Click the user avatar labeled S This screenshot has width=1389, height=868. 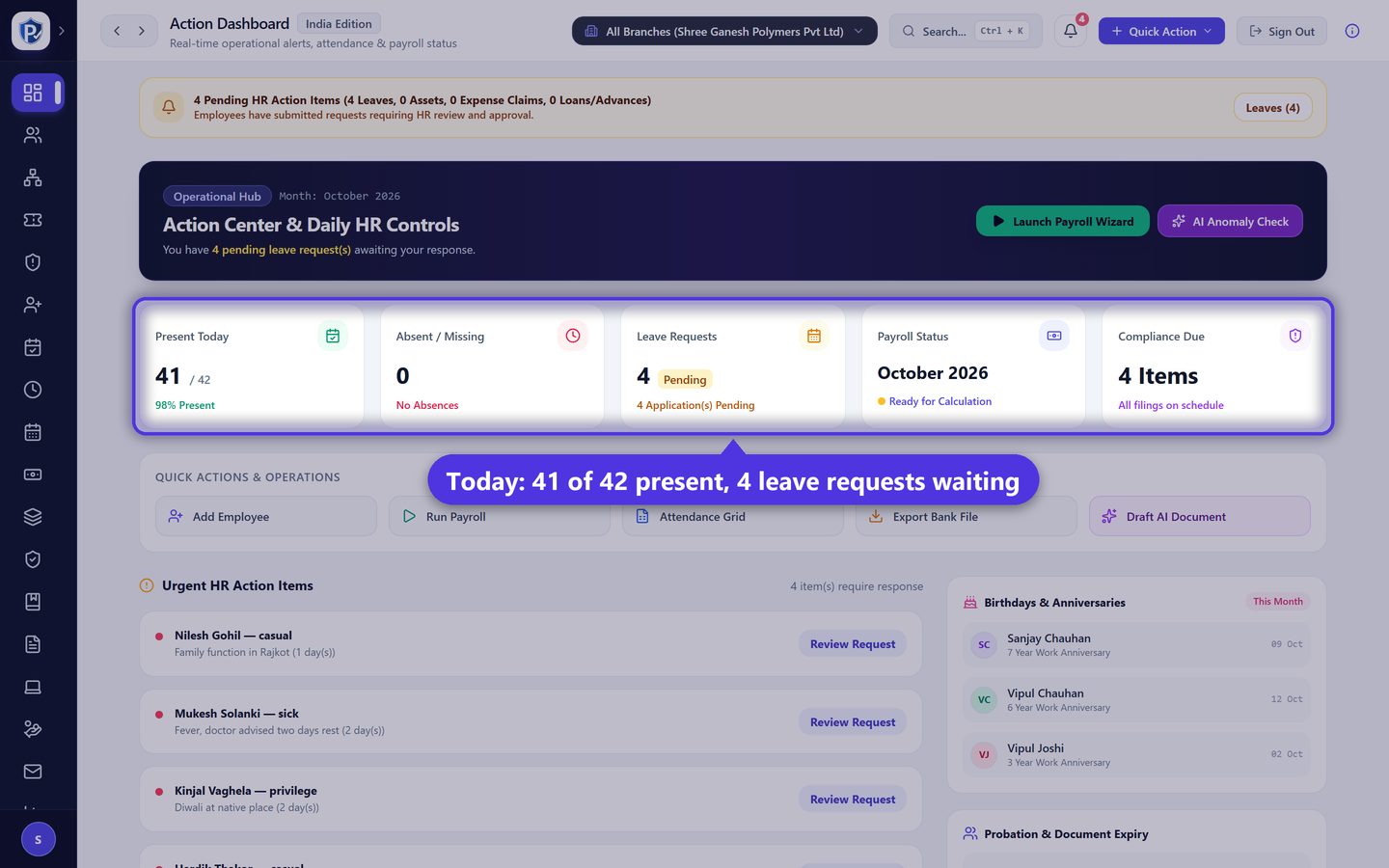point(38,839)
